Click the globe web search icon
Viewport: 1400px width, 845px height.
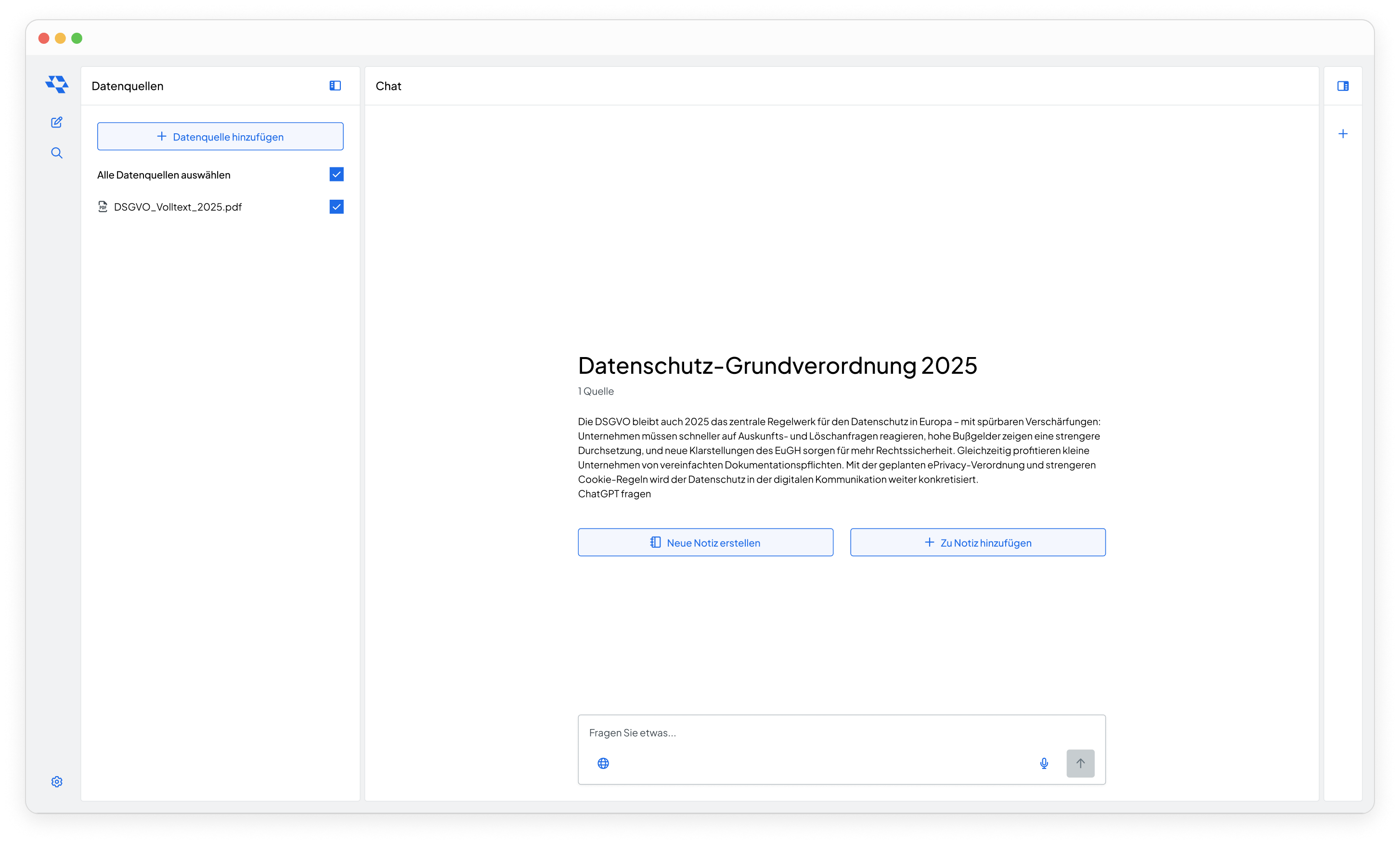[603, 763]
